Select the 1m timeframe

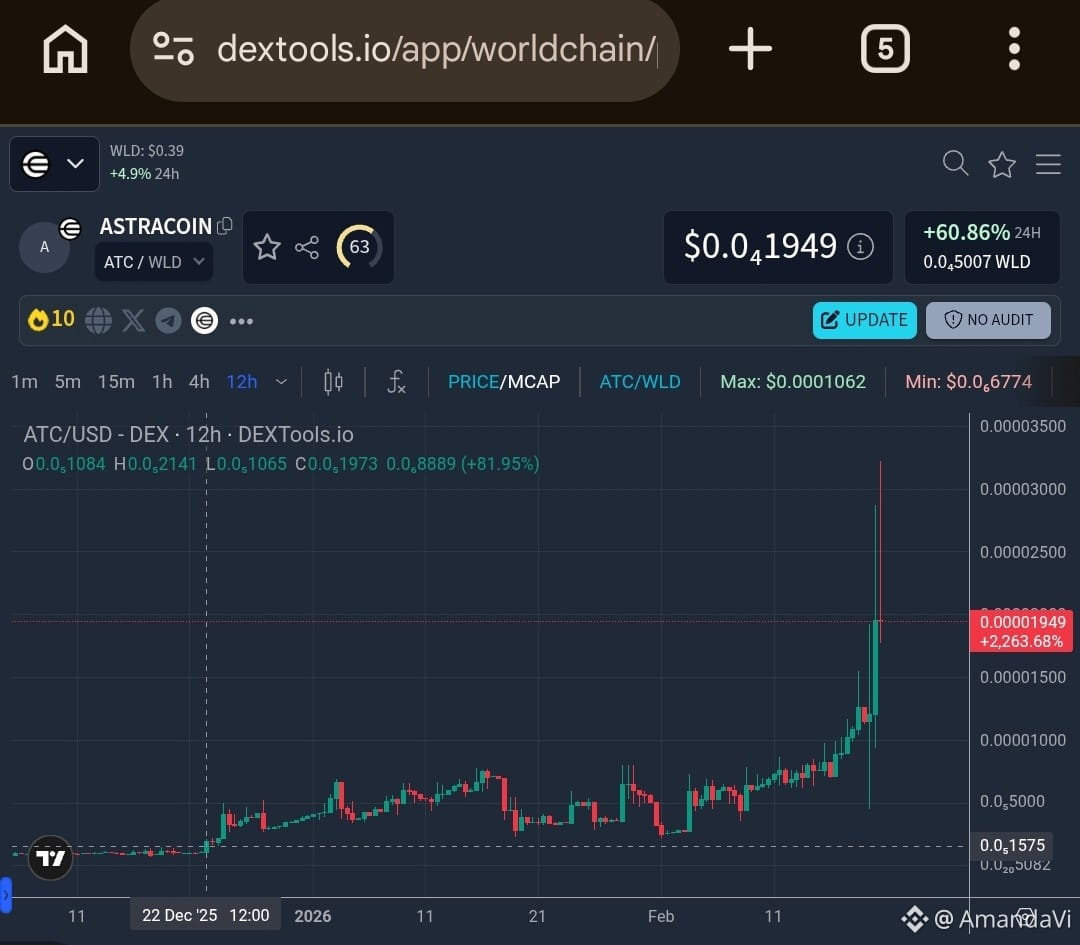pos(24,382)
